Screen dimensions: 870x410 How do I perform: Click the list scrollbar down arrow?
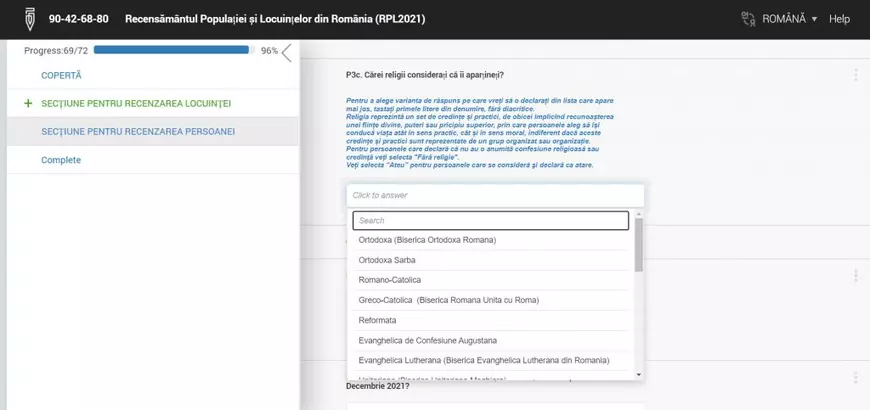[639, 374]
